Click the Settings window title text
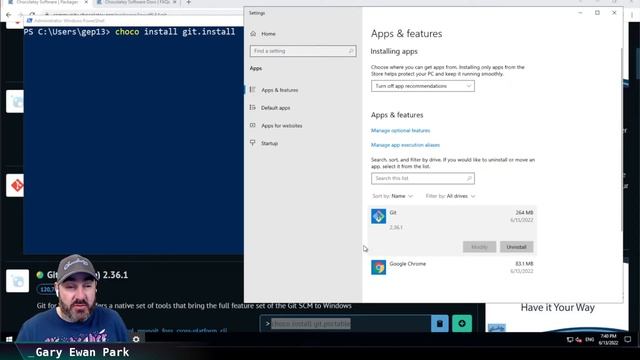The width and height of the screenshot is (640, 360). (257, 13)
